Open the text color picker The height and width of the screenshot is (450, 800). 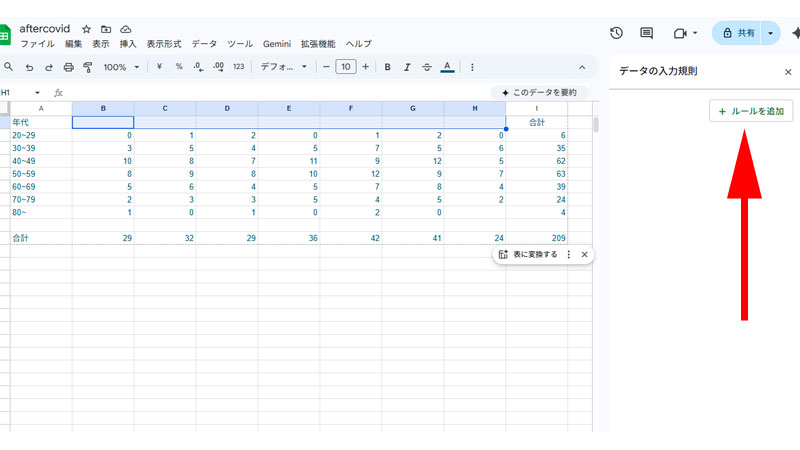tap(447, 67)
